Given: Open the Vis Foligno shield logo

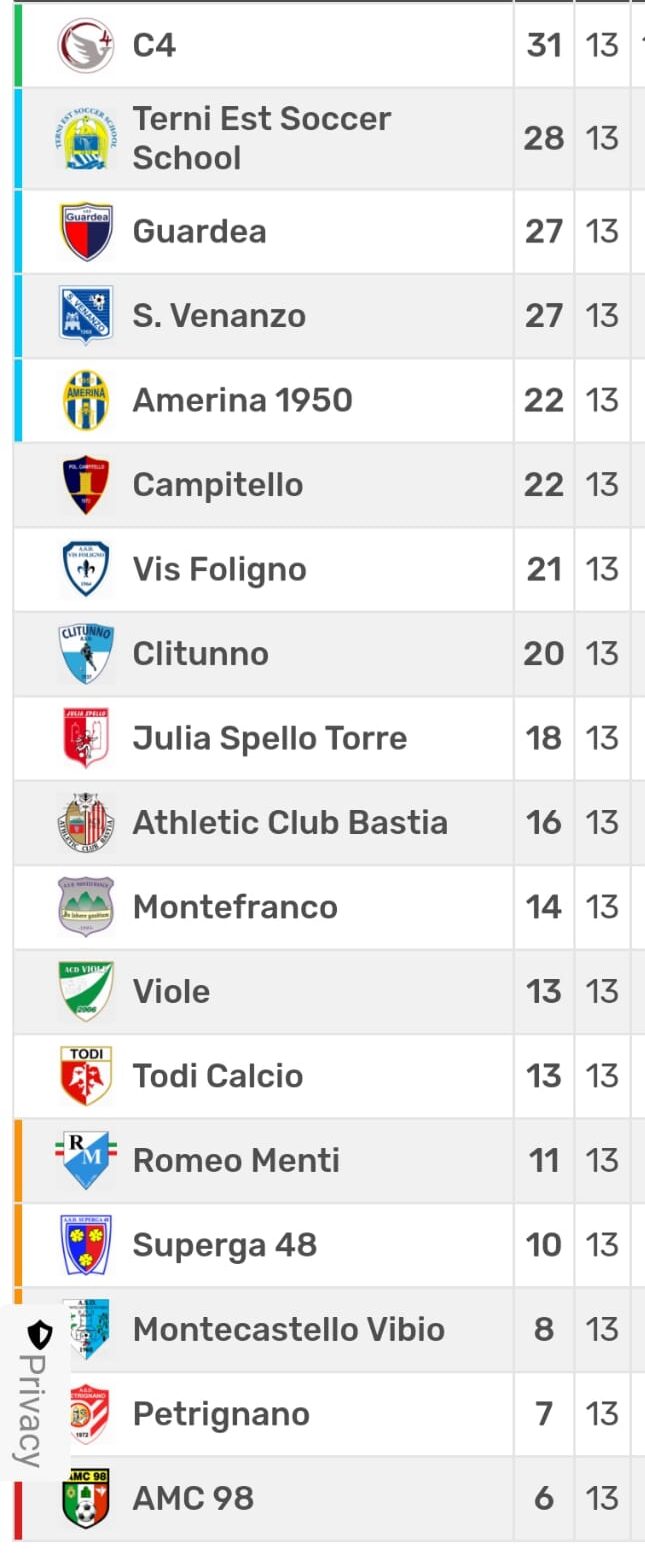Looking at the screenshot, I should tap(86, 569).
